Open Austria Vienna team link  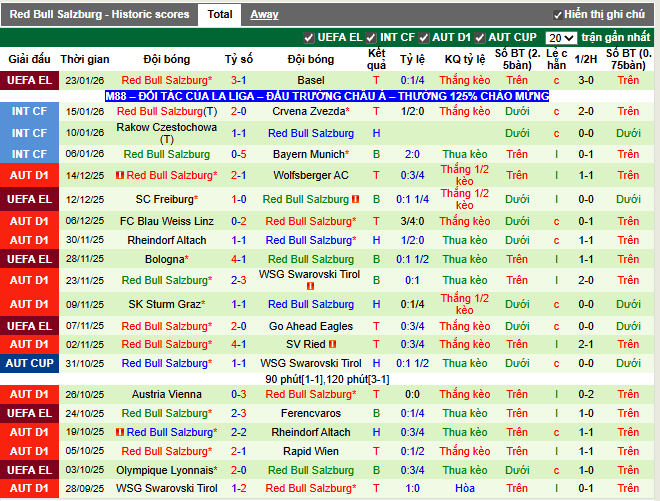(x=167, y=394)
